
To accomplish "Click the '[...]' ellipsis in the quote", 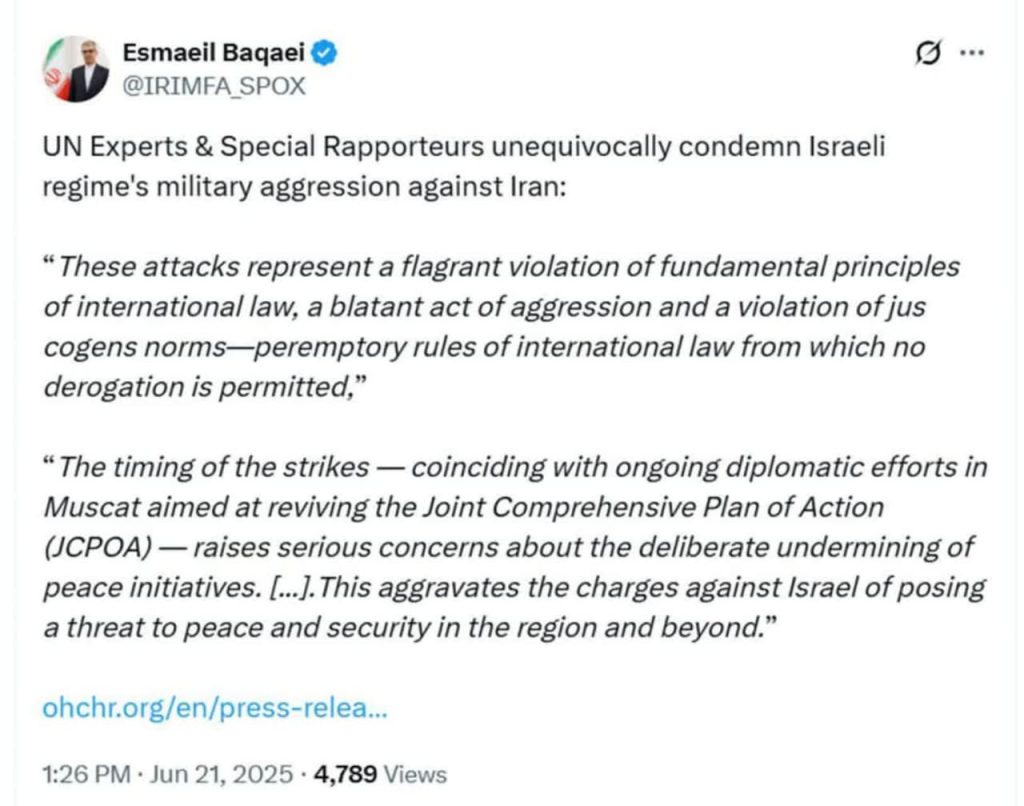I will [x=292, y=588].
